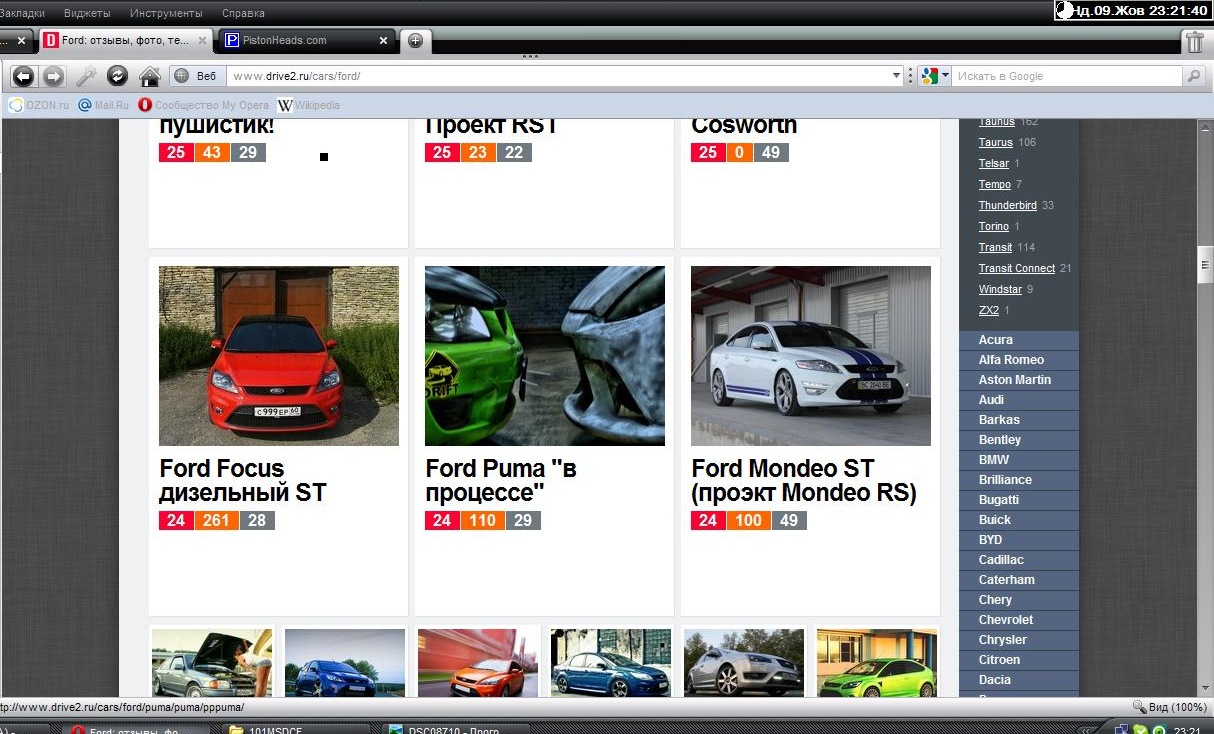Open the 101MSDCF folder in the taskbar
The width and height of the screenshot is (1214, 734).
tap(296, 728)
